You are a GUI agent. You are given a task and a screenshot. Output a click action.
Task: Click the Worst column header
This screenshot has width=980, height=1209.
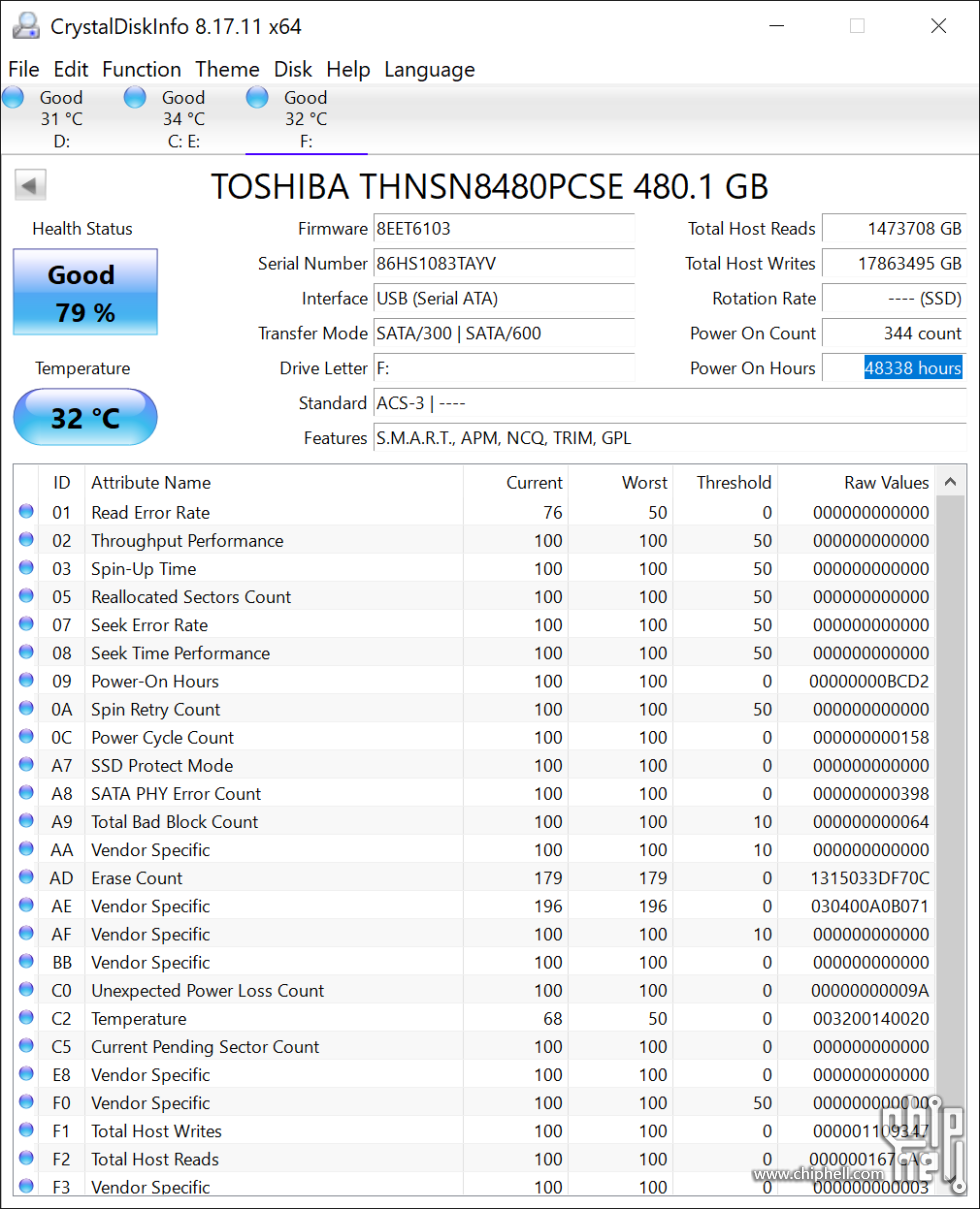pyautogui.click(x=621, y=482)
